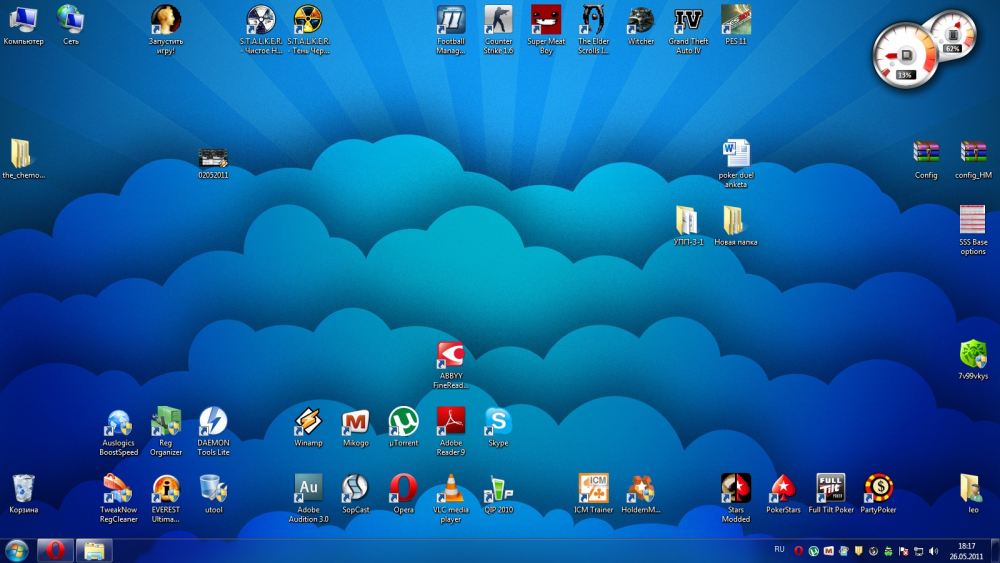Image resolution: width=1000 pixels, height=563 pixels.
Task: Click the RU language indicator
Action: click(x=779, y=550)
